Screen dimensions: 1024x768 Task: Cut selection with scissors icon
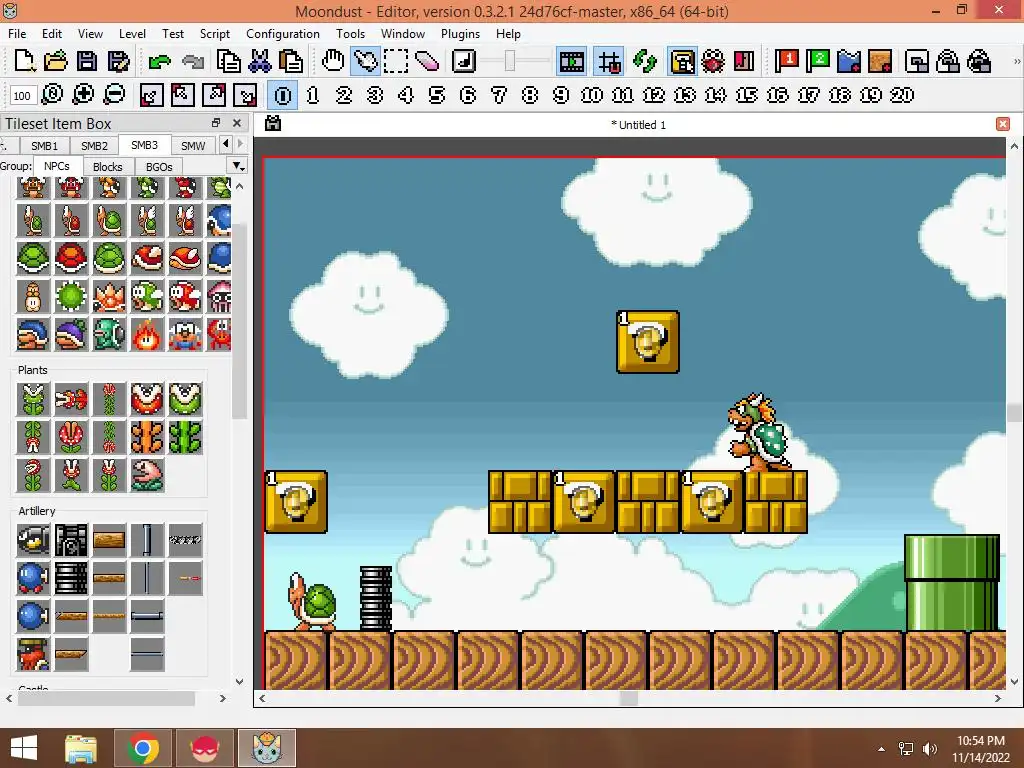(259, 61)
